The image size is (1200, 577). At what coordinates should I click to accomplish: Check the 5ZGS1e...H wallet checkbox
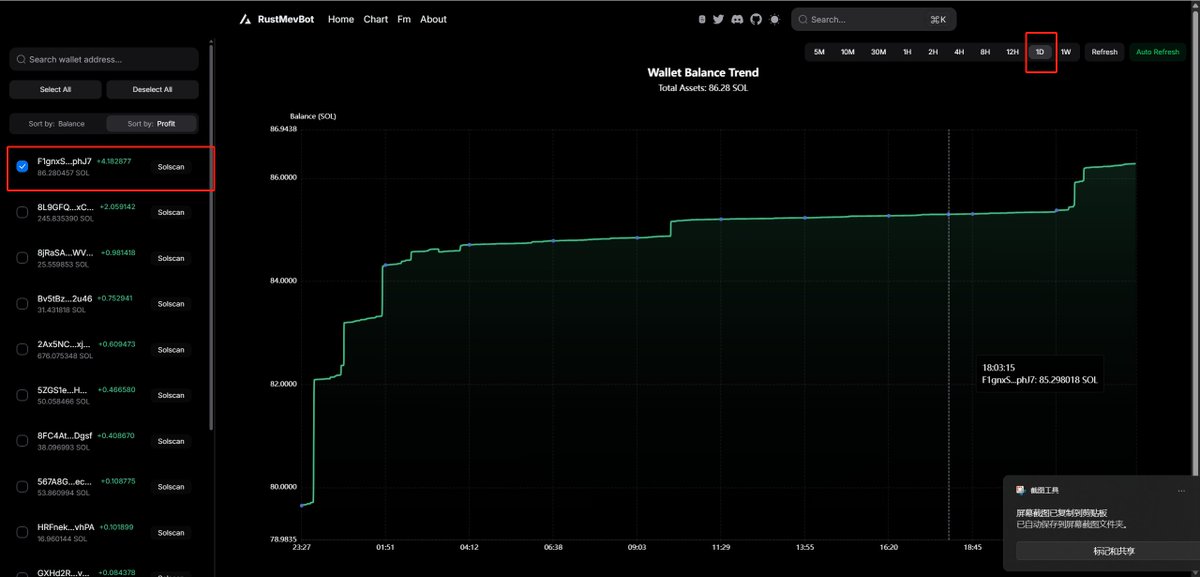coord(22,395)
